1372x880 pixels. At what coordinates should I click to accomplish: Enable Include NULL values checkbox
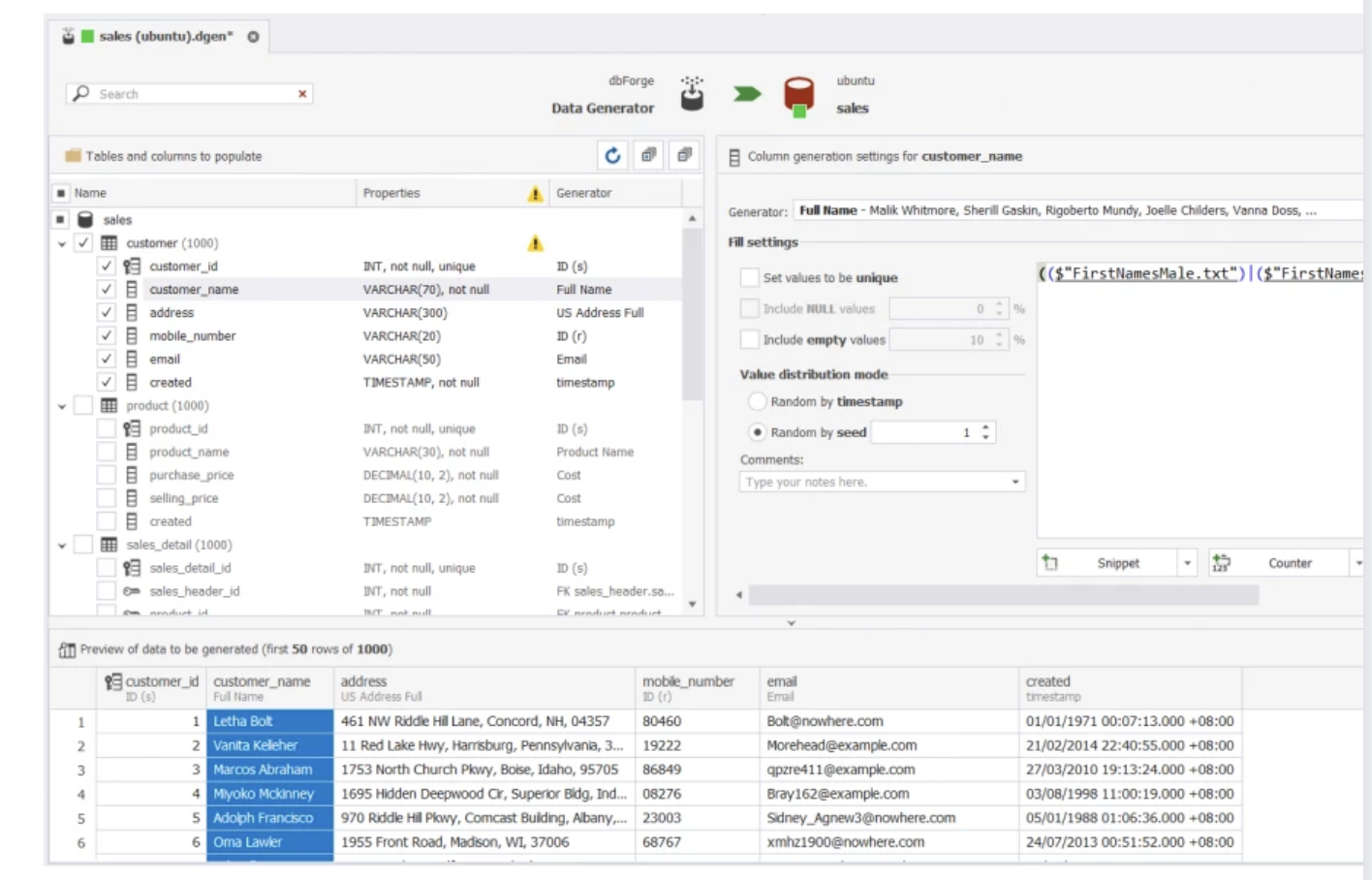749,309
